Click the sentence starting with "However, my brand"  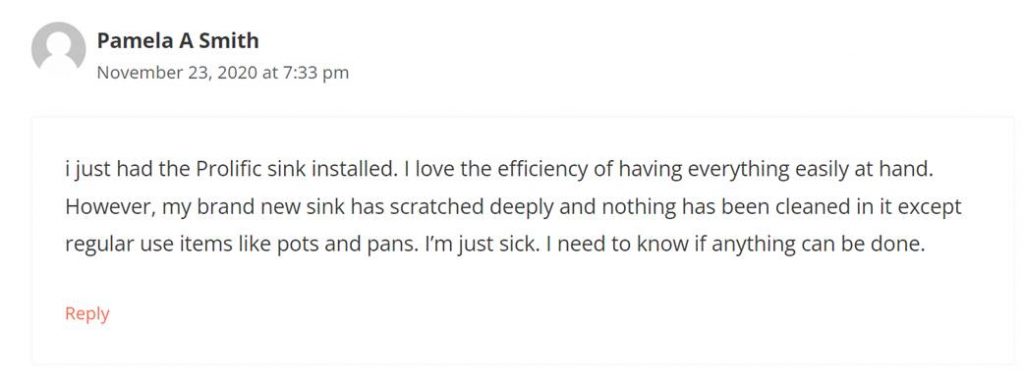coord(513,226)
